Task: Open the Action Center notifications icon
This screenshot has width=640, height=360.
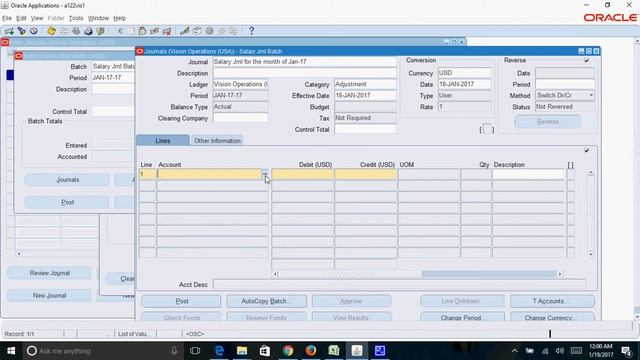Action: pos(627,351)
